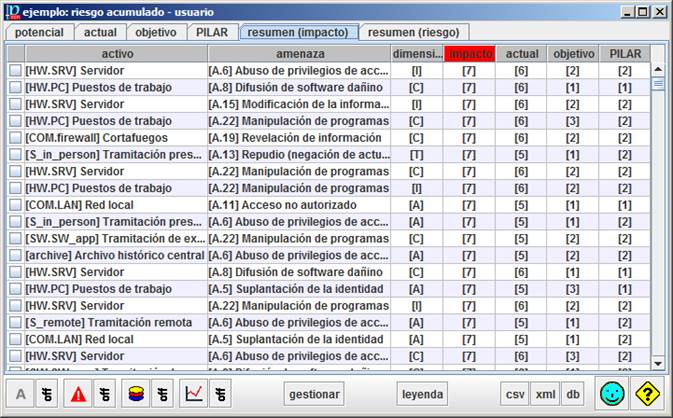Screen dimensions: 673x418
Task: Click the gray 'A' assets icon
Action: pyautogui.click(x=21, y=394)
